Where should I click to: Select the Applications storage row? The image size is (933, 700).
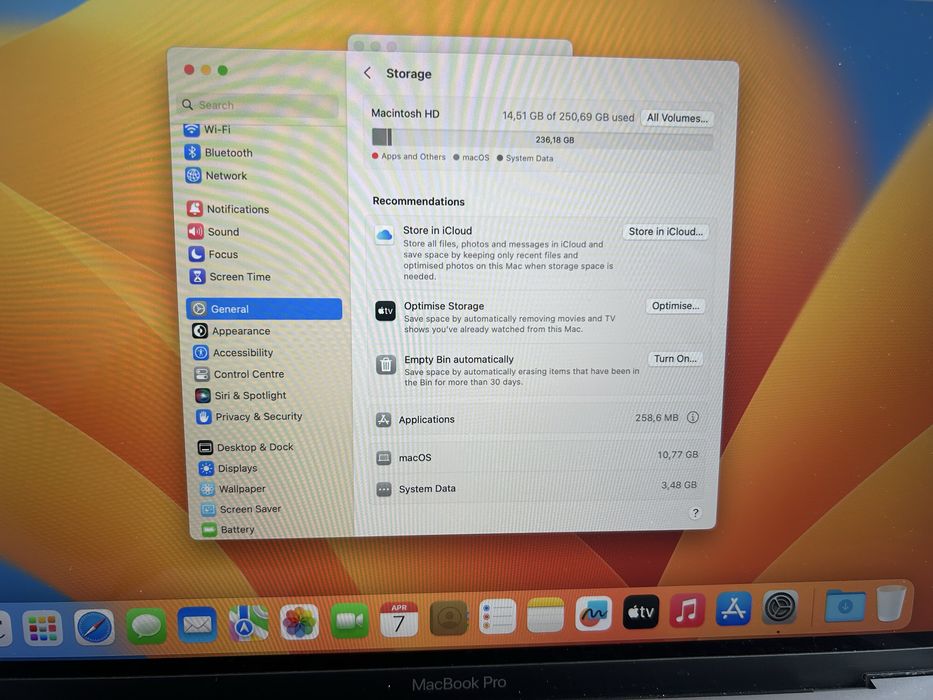pyautogui.click(x=538, y=418)
